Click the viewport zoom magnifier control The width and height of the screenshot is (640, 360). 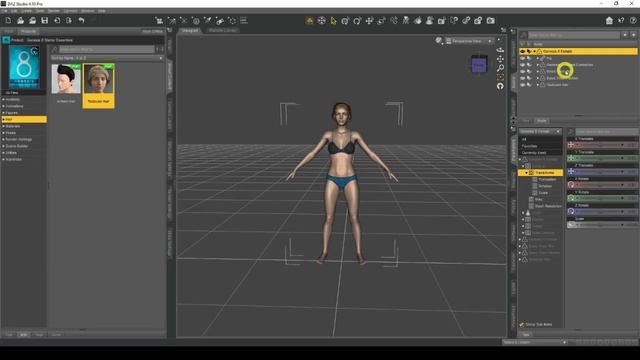[x=500, y=68]
